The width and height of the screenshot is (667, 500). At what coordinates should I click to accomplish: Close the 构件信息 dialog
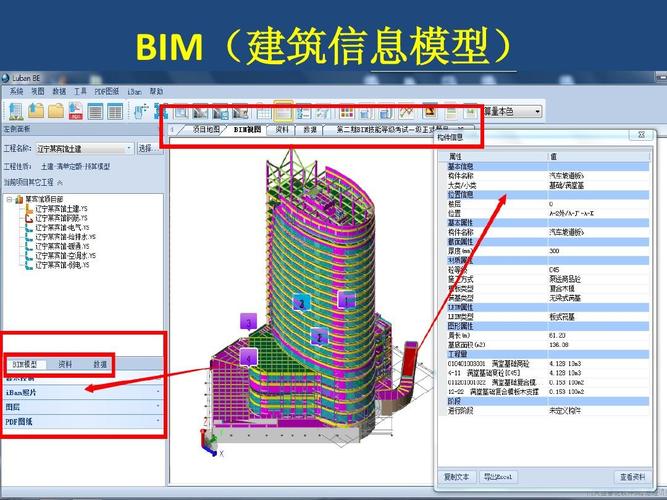point(641,134)
